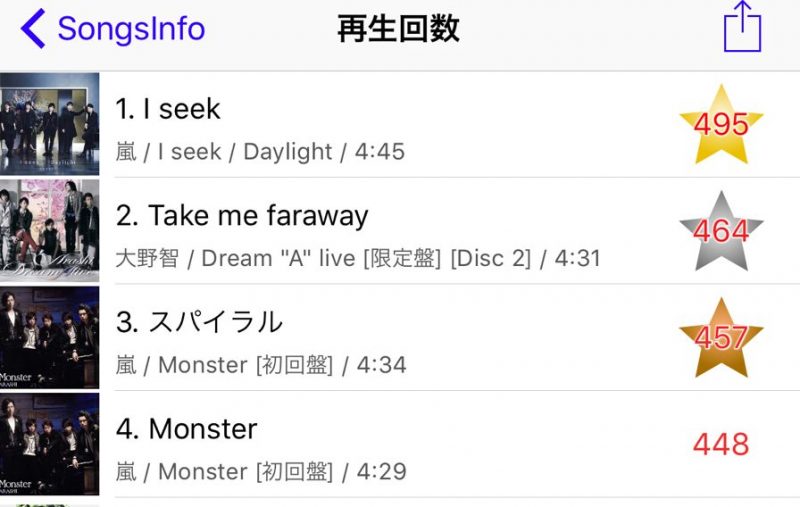Open the I seek album artwork
This screenshot has height=507, width=800.
click(49, 124)
